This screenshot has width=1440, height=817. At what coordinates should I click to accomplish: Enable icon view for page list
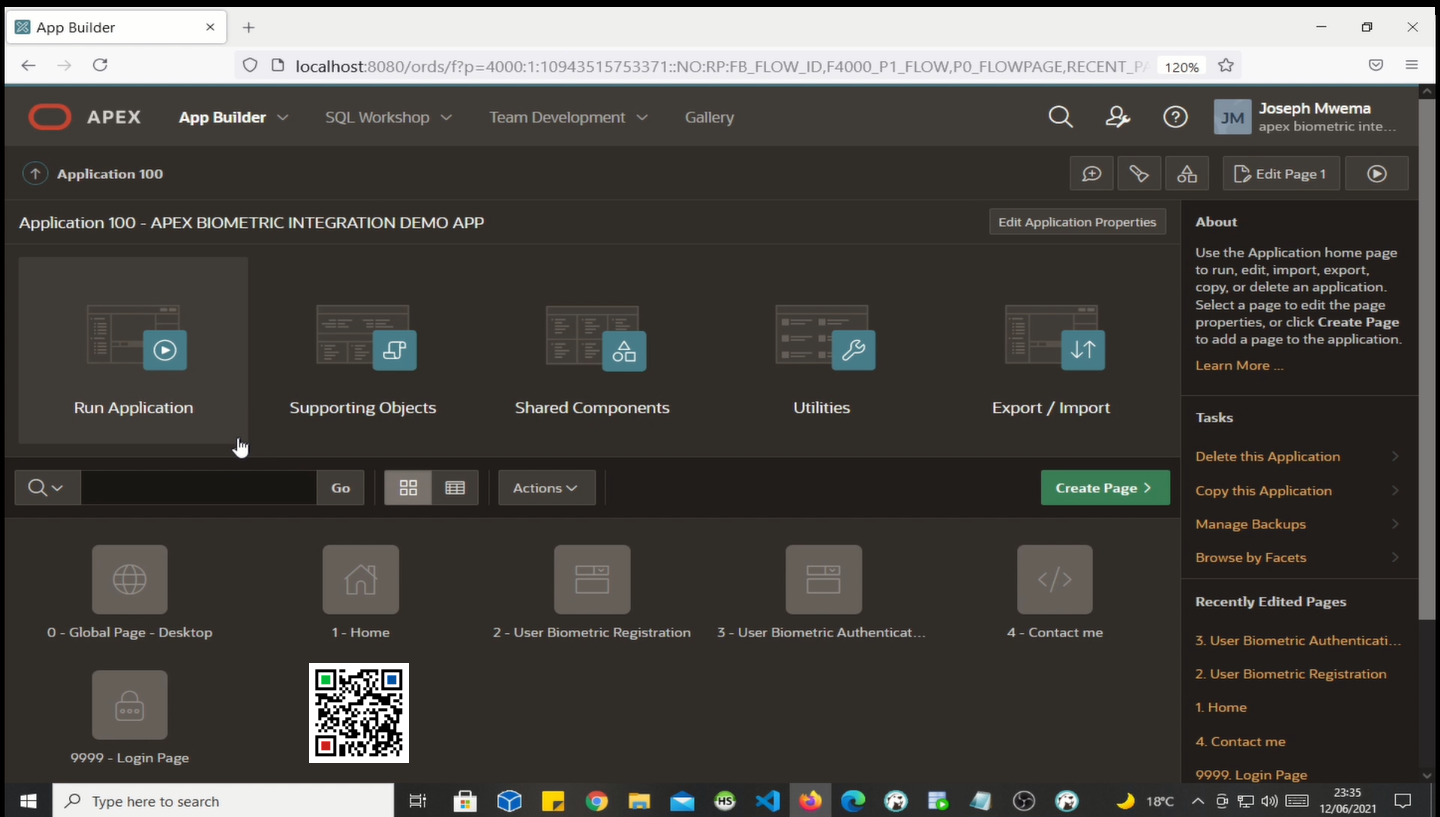tap(408, 487)
